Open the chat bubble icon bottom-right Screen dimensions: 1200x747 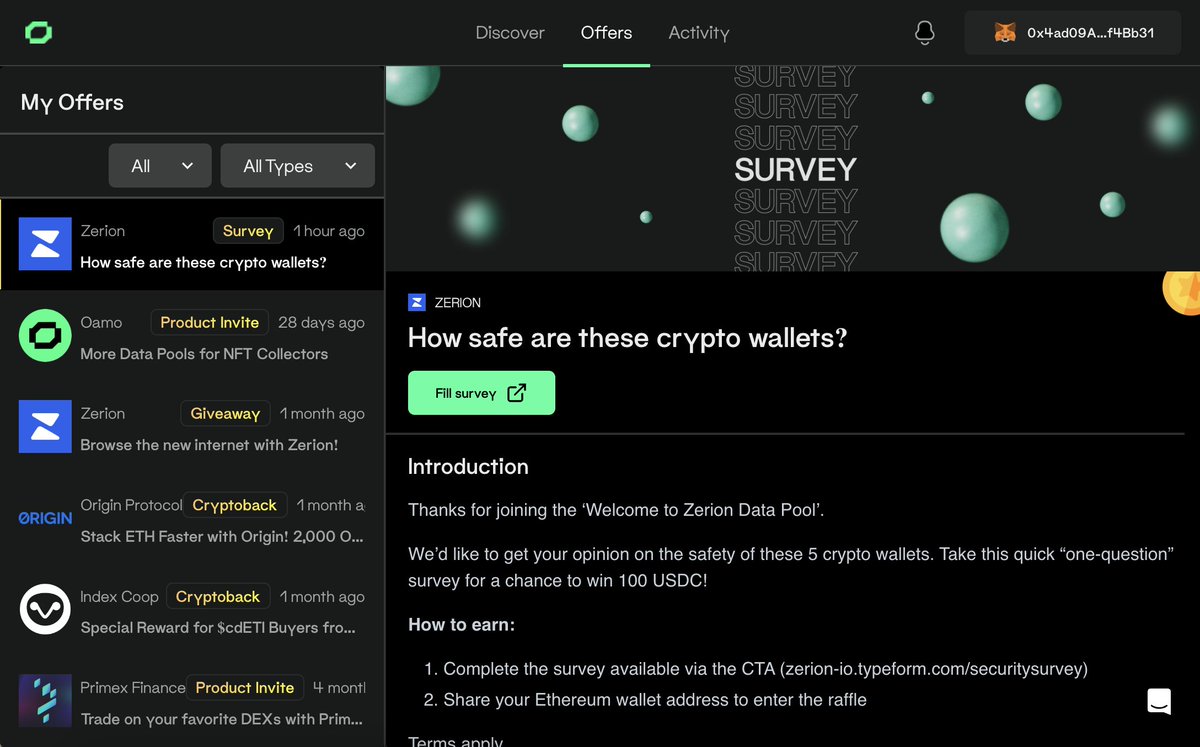1158,701
